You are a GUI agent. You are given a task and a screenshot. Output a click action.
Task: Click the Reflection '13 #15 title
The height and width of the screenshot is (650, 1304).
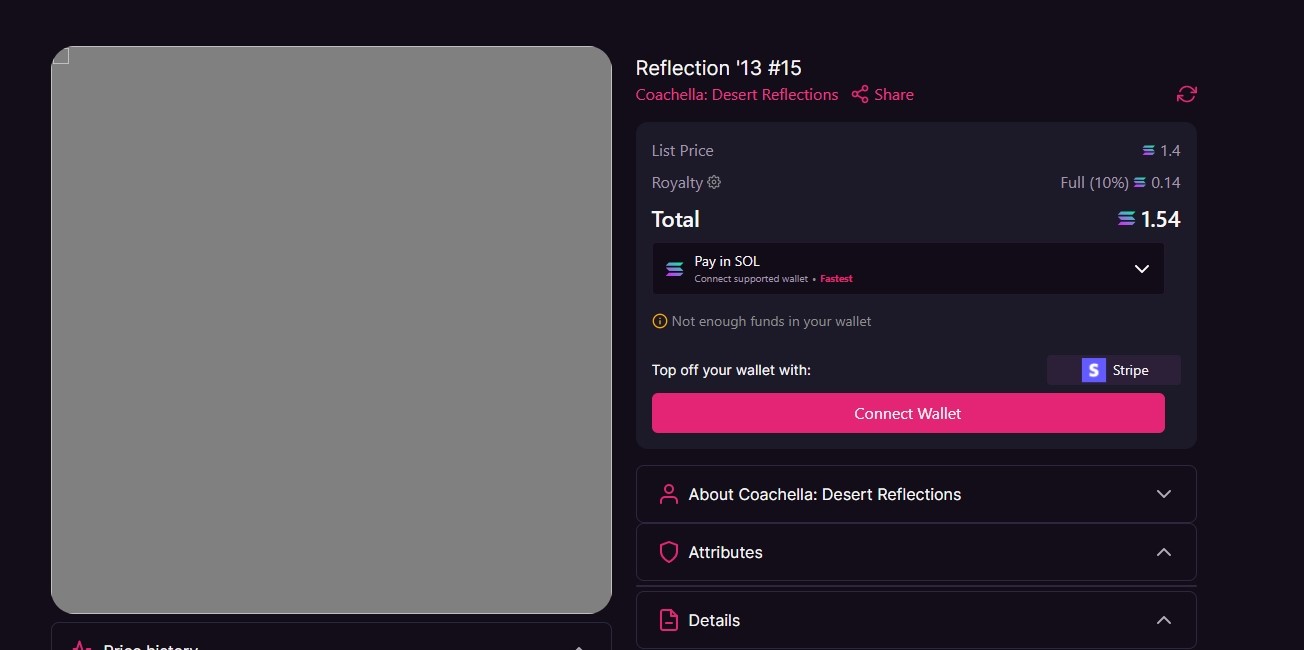[719, 68]
